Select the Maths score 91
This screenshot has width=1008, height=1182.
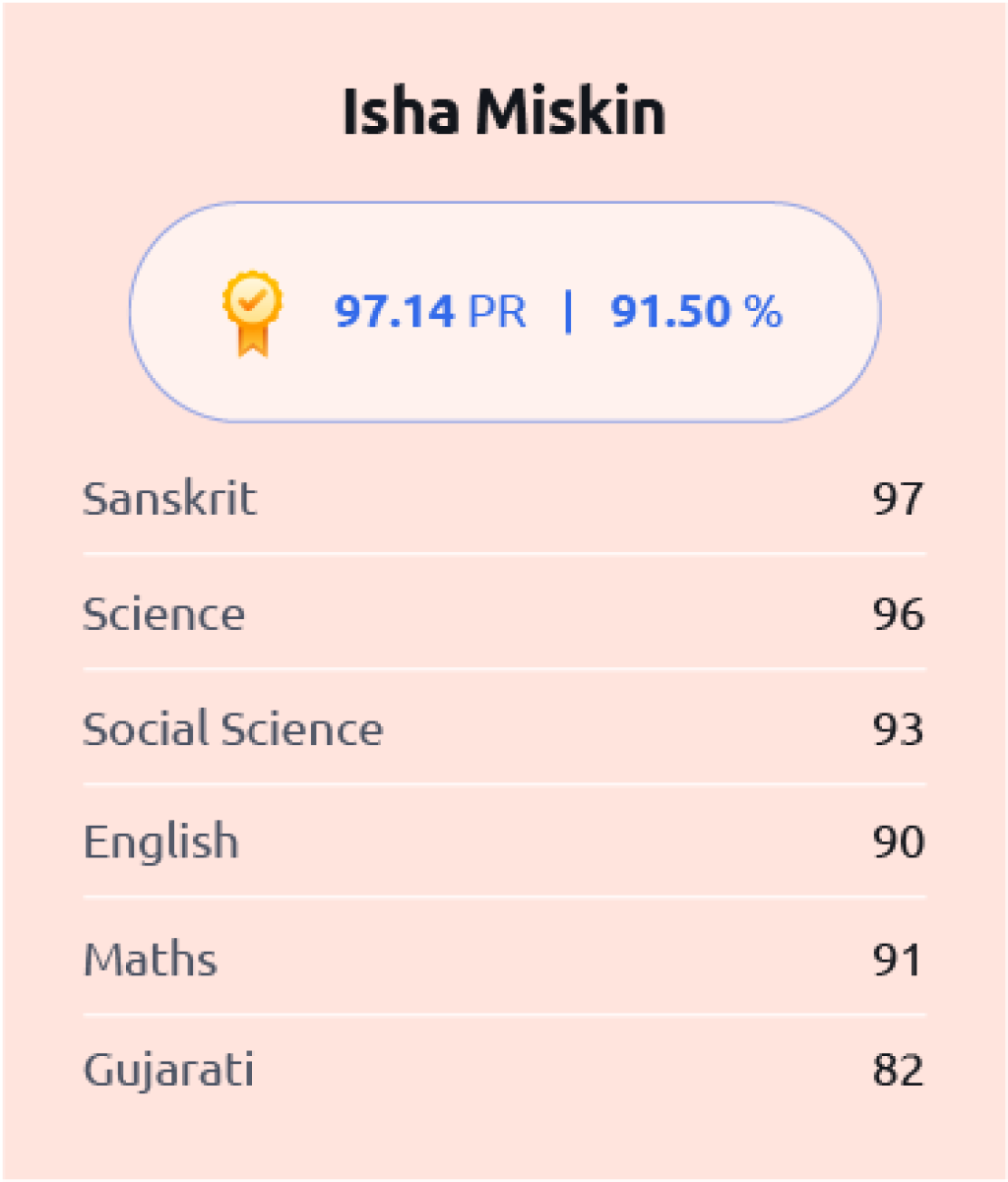898,960
